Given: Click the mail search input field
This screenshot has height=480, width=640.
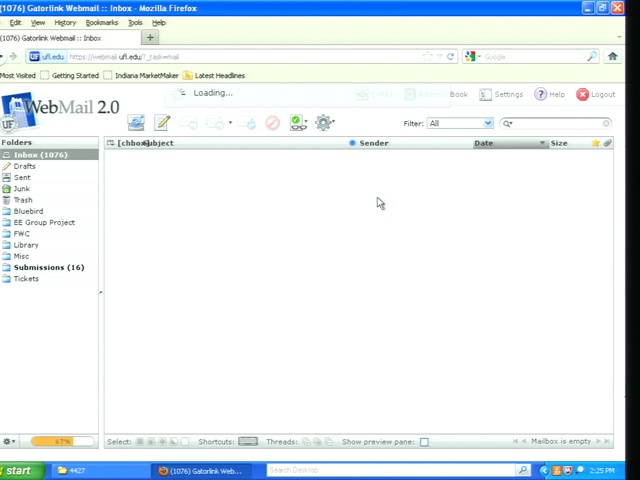Looking at the screenshot, I should click(x=558, y=123).
